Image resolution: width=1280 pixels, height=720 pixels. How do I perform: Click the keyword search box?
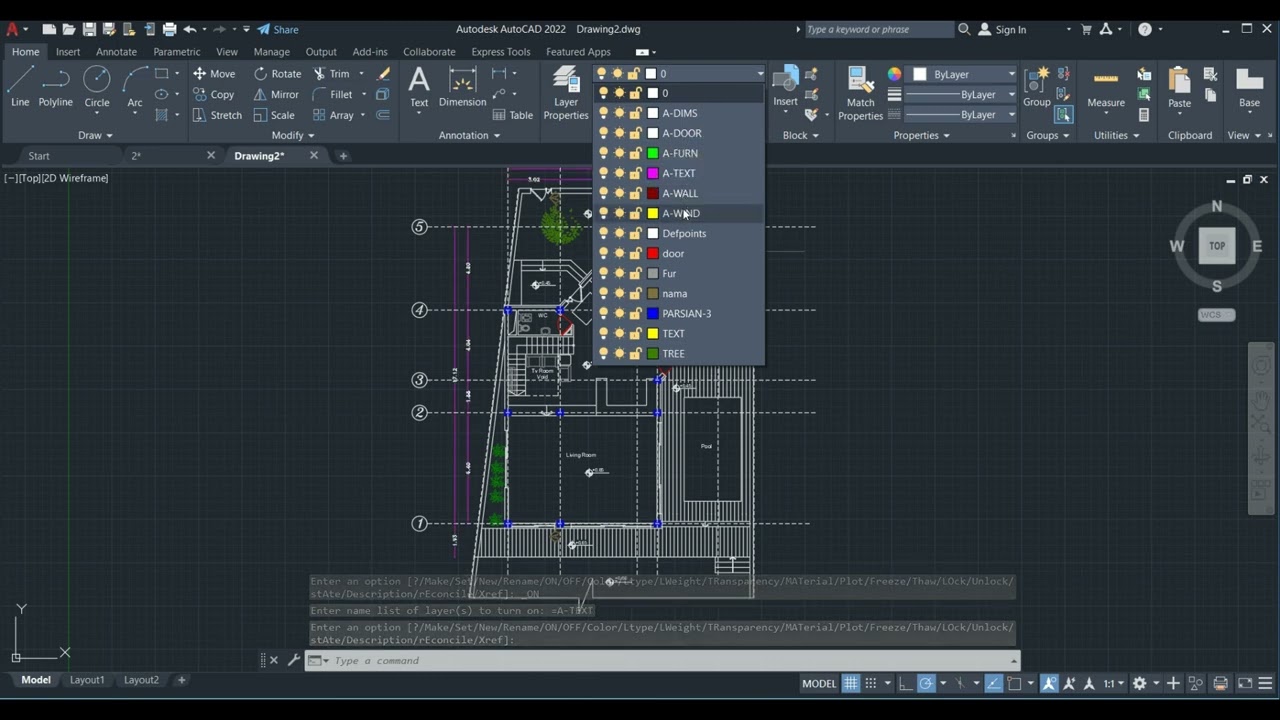[x=878, y=29]
